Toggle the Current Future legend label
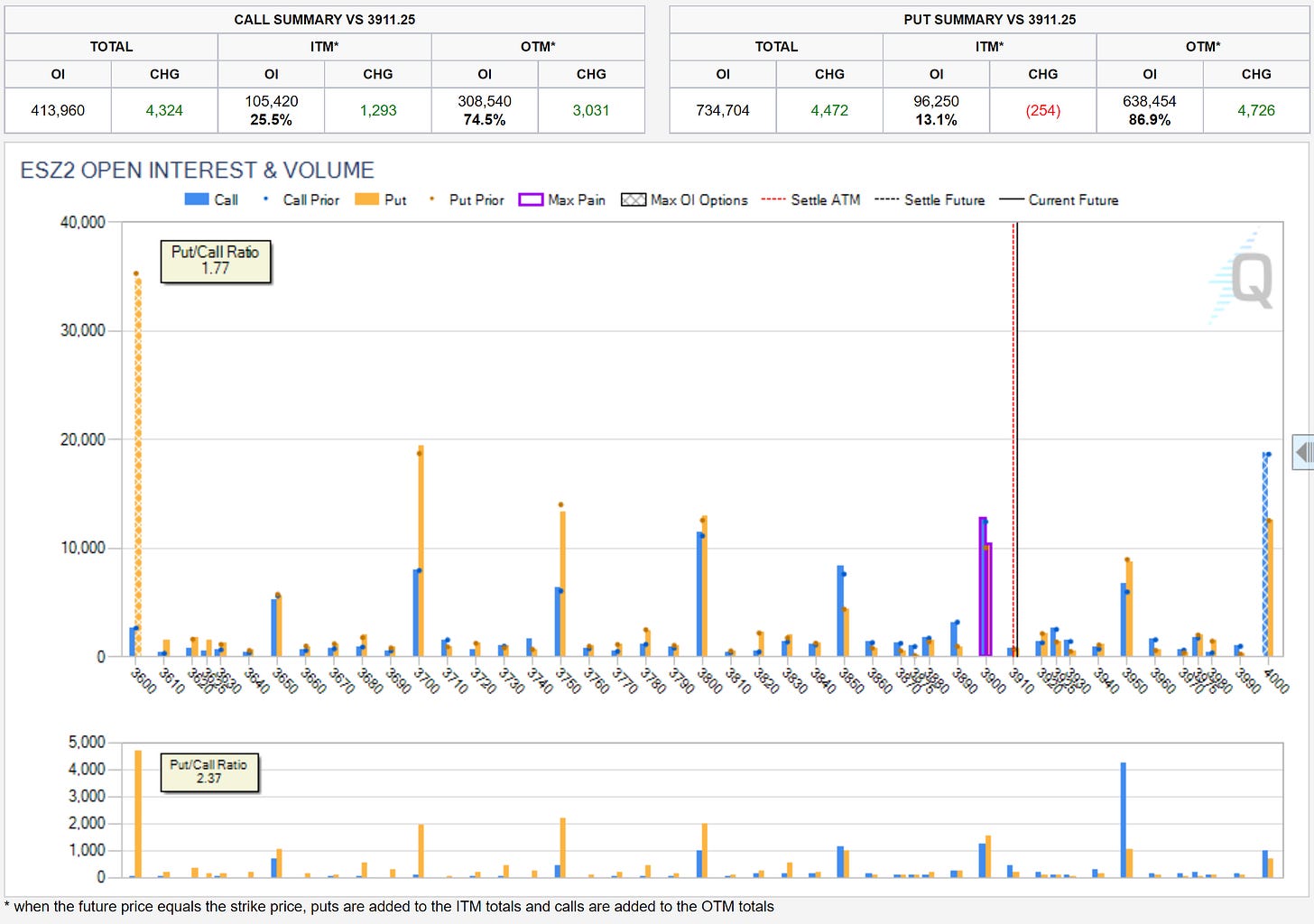 click(1073, 200)
